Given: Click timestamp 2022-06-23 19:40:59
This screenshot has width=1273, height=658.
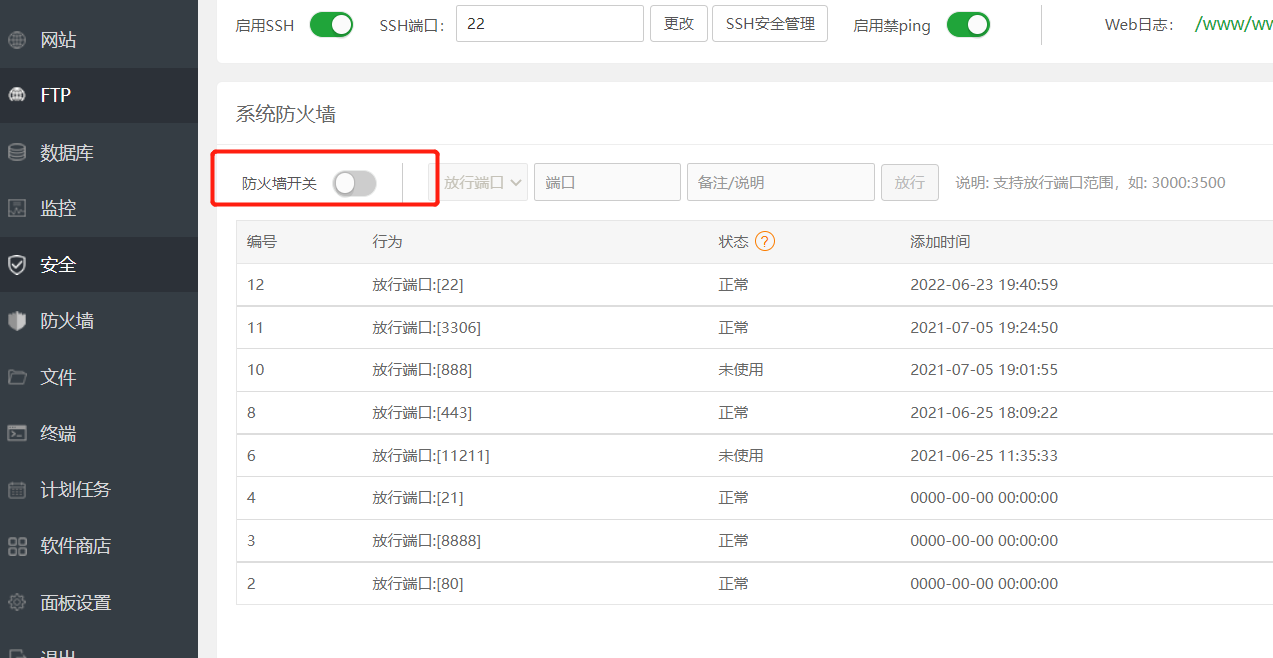Looking at the screenshot, I should (984, 285).
